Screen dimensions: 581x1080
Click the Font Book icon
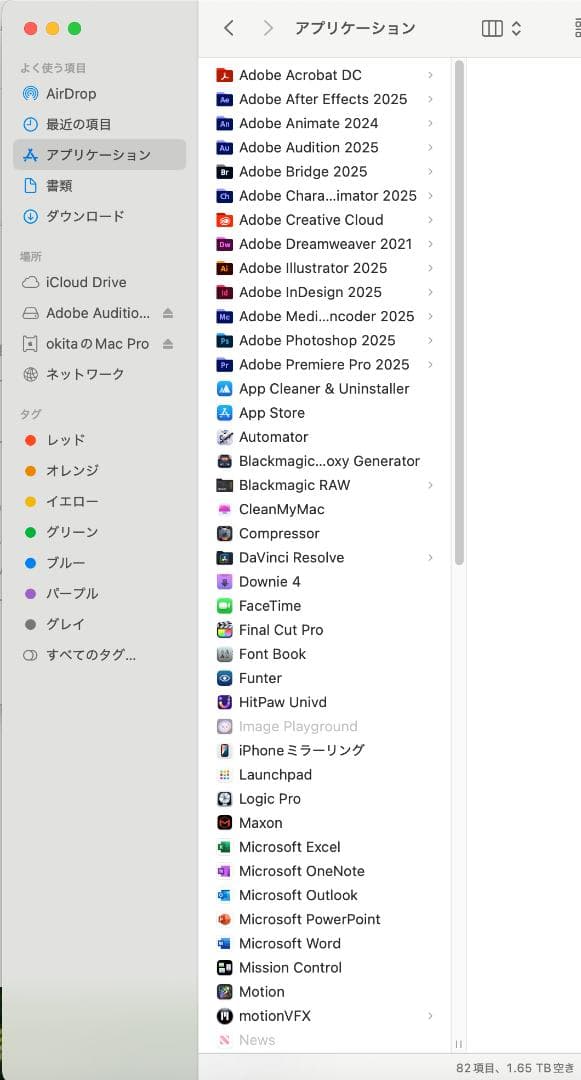pos(224,654)
